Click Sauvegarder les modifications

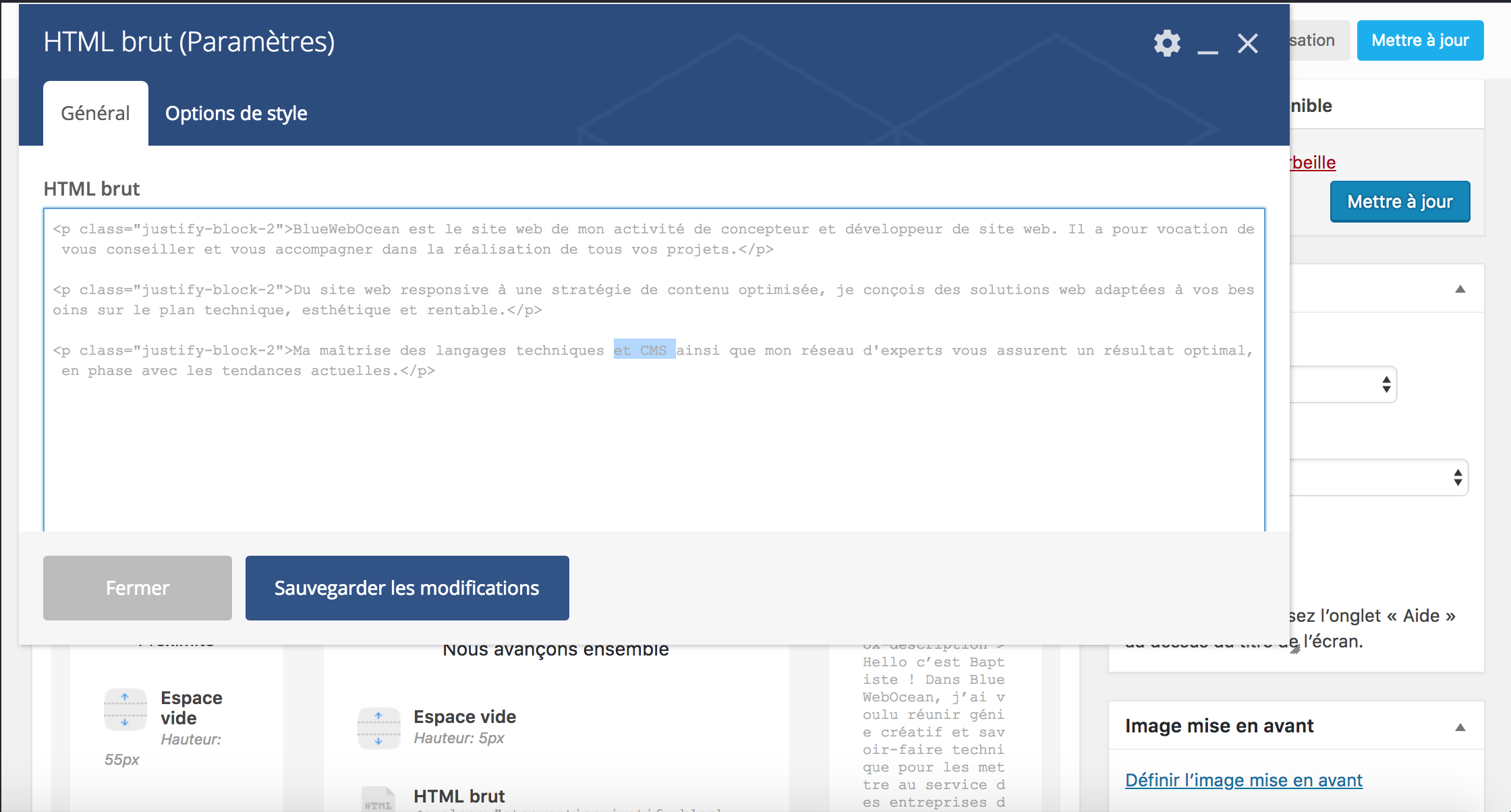tap(407, 588)
